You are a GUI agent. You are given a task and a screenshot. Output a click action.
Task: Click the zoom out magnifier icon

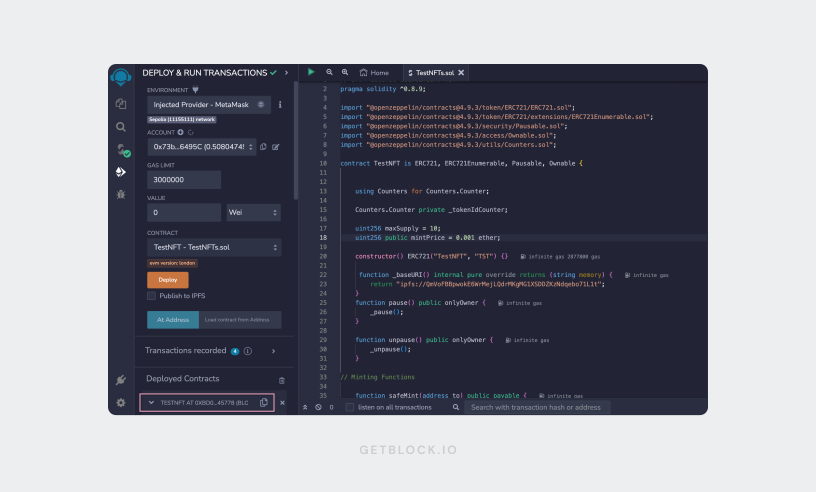coord(329,72)
